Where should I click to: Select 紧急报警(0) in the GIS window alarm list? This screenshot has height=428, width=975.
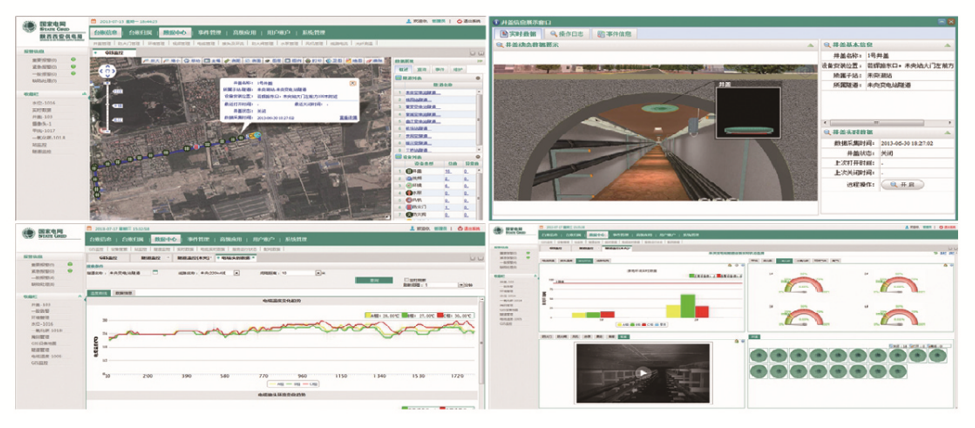[x=45, y=67]
